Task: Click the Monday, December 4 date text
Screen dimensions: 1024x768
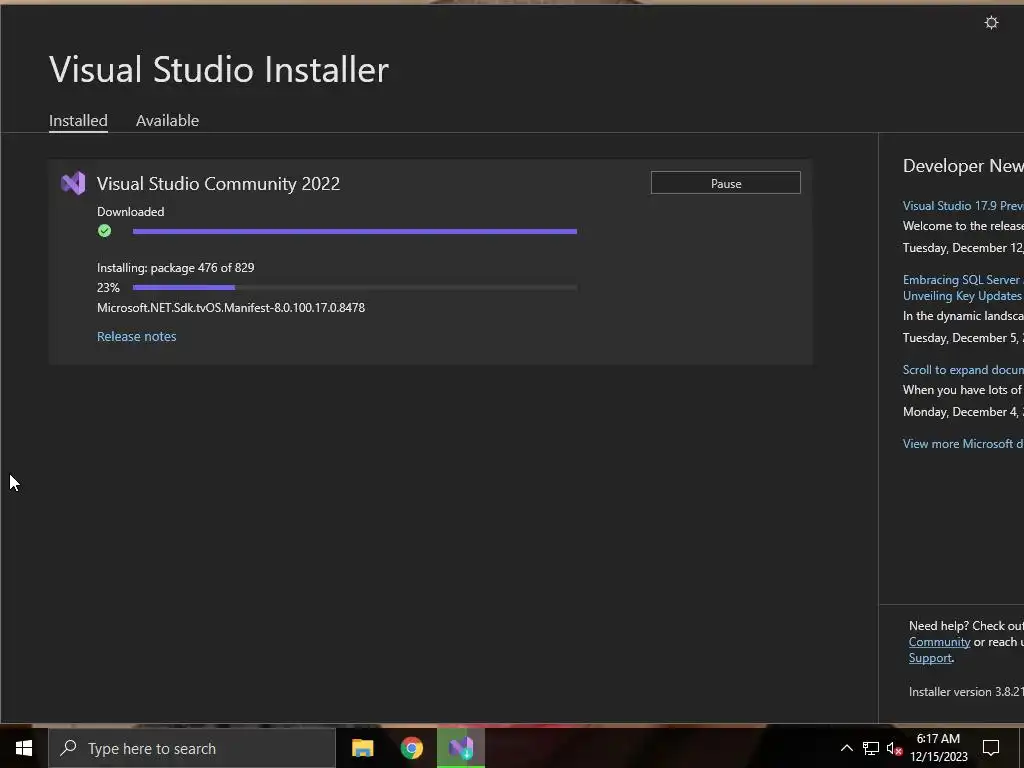Action: click(963, 412)
